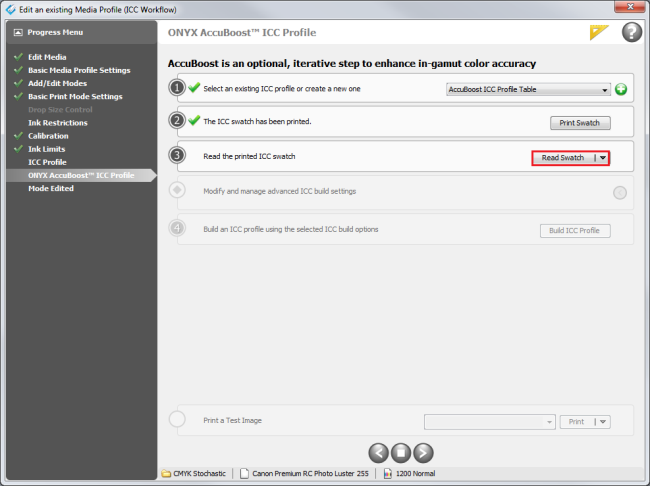Click the yellow triangle ruler icon
Image resolution: width=650 pixels, height=486 pixels.
[599, 32]
